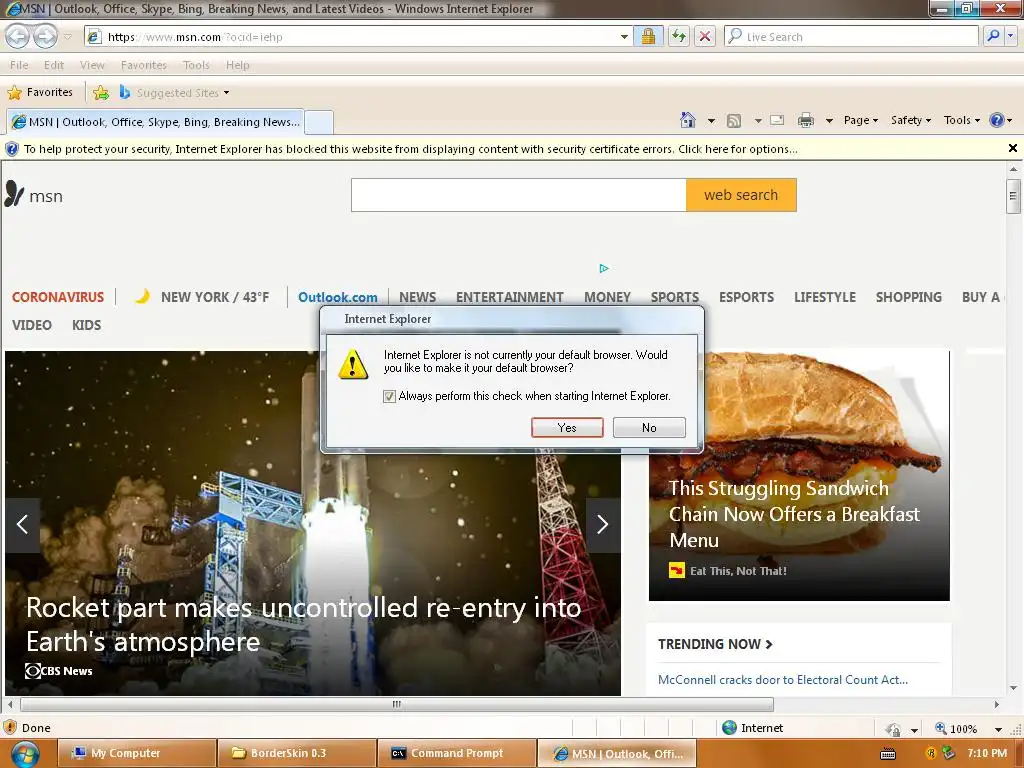The image size is (1024, 768).
Task: Open a new blank tab
Action: (319, 122)
